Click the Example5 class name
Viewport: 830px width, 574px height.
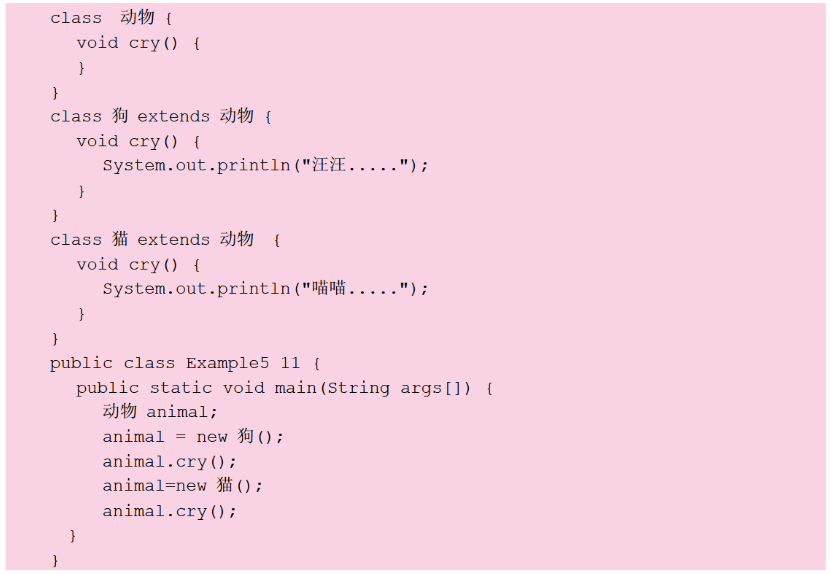227,363
